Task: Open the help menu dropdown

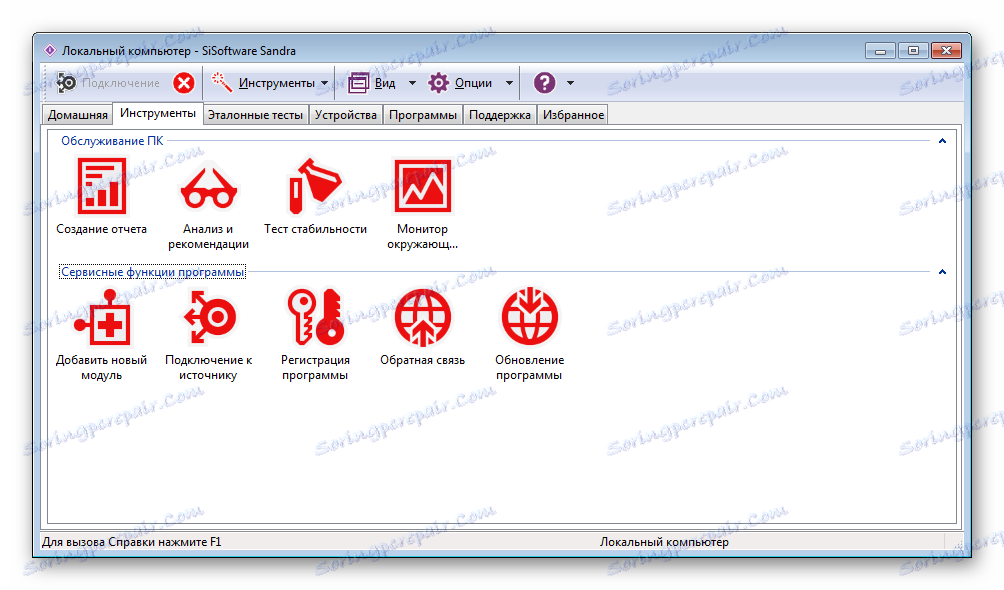Action: [571, 83]
